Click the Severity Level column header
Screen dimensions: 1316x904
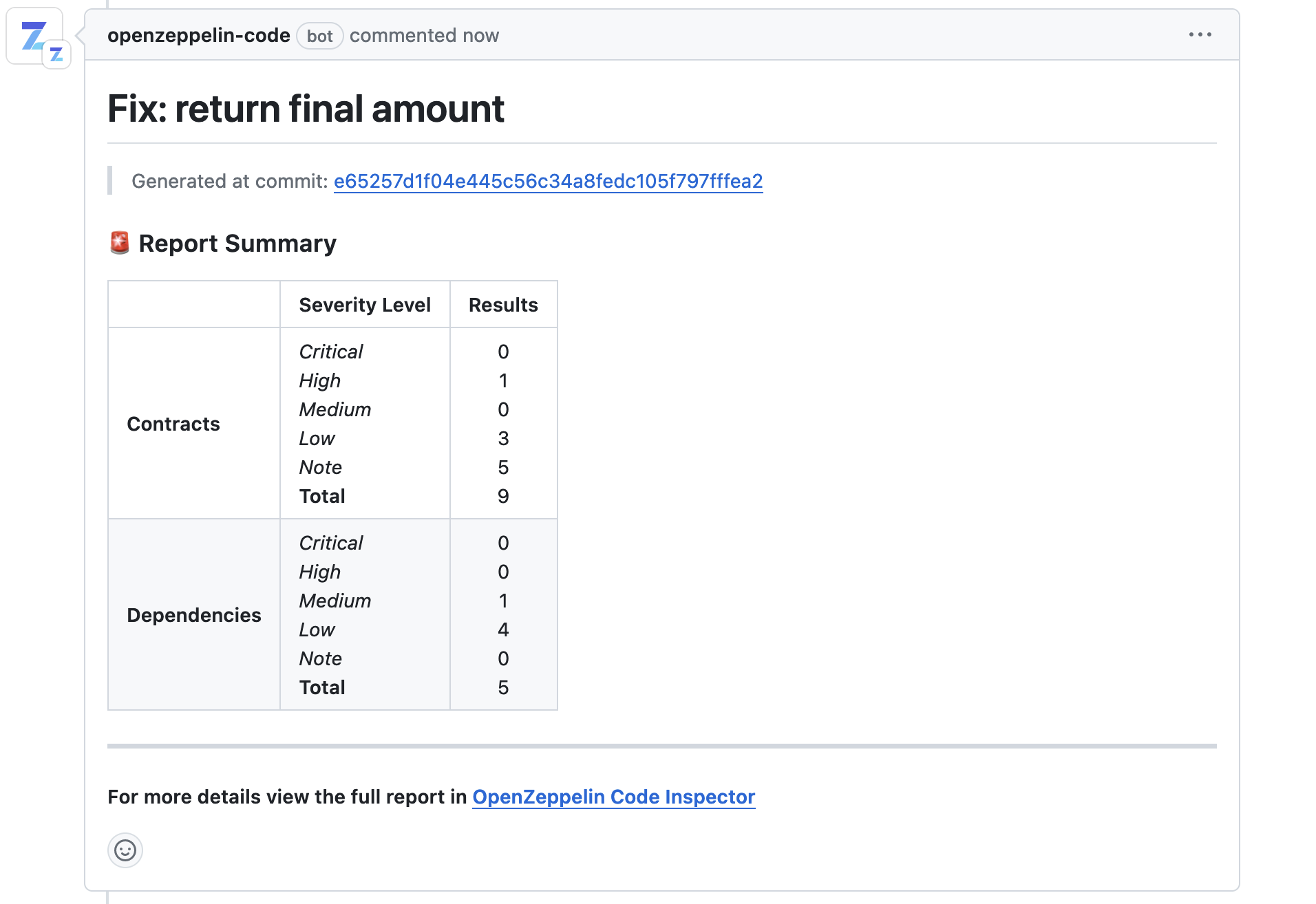pos(364,304)
